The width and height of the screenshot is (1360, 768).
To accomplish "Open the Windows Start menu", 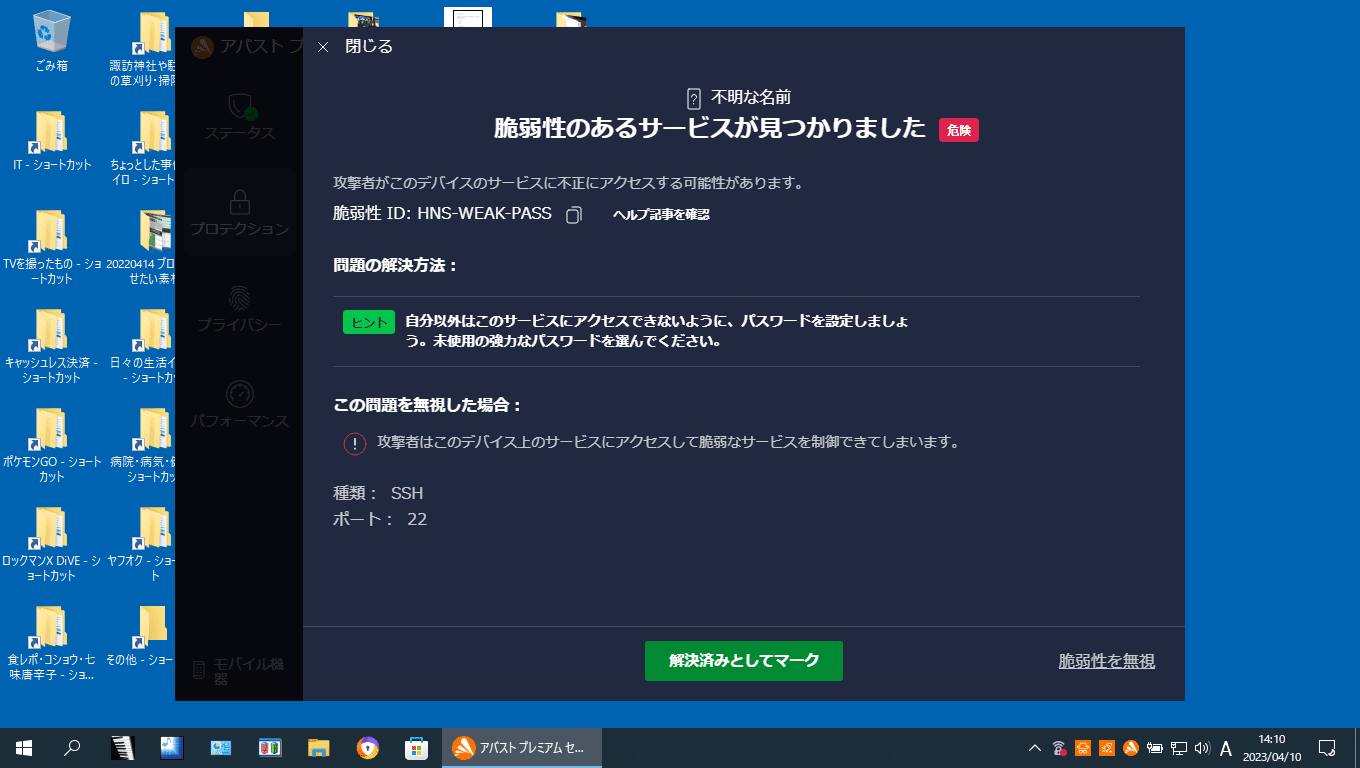I will [x=24, y=747].
